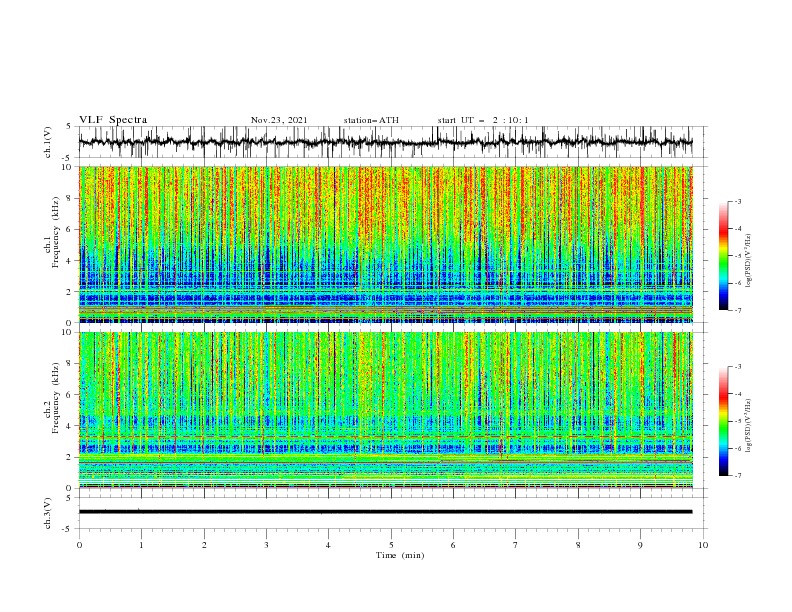Click the "10" minute tick on the time axis

coord(703,545)
